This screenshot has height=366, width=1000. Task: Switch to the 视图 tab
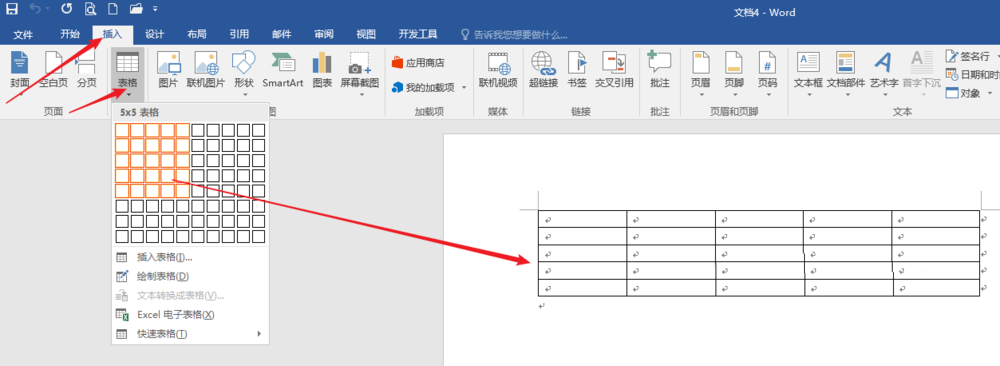pyautogui.click(x=366, y=34)
